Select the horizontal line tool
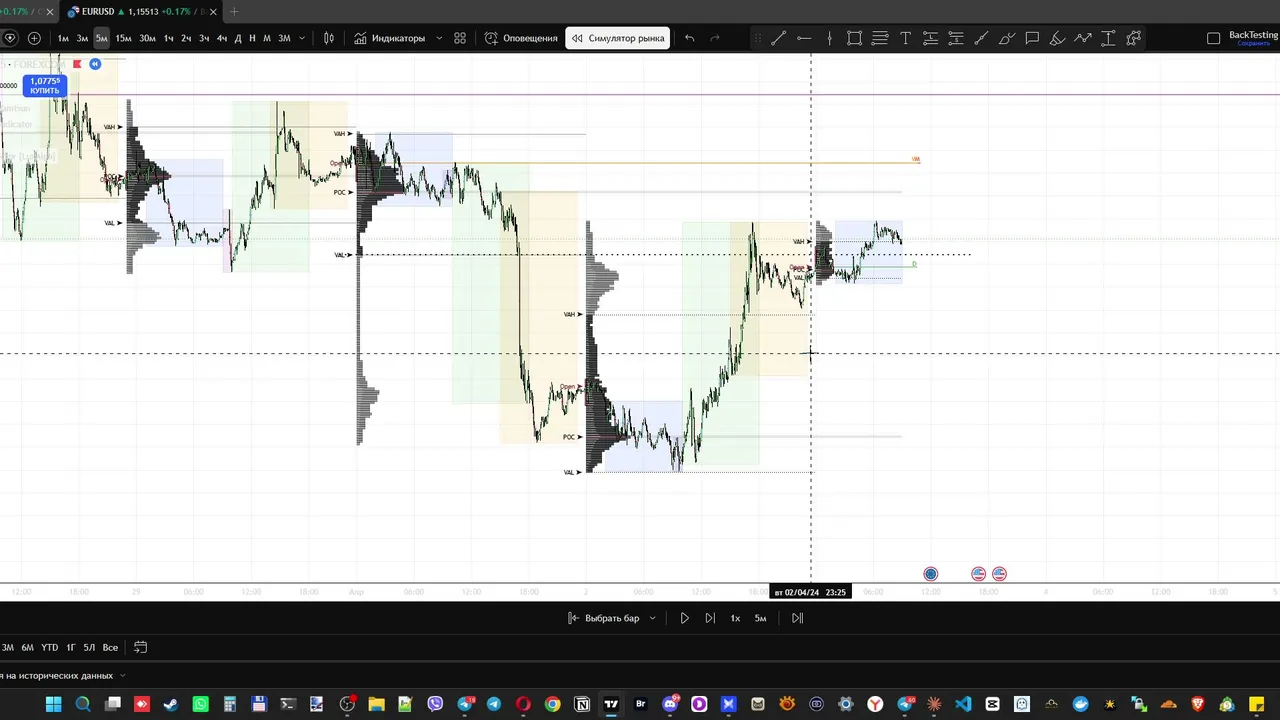The image size is (1280, 720). pos(804,38)
